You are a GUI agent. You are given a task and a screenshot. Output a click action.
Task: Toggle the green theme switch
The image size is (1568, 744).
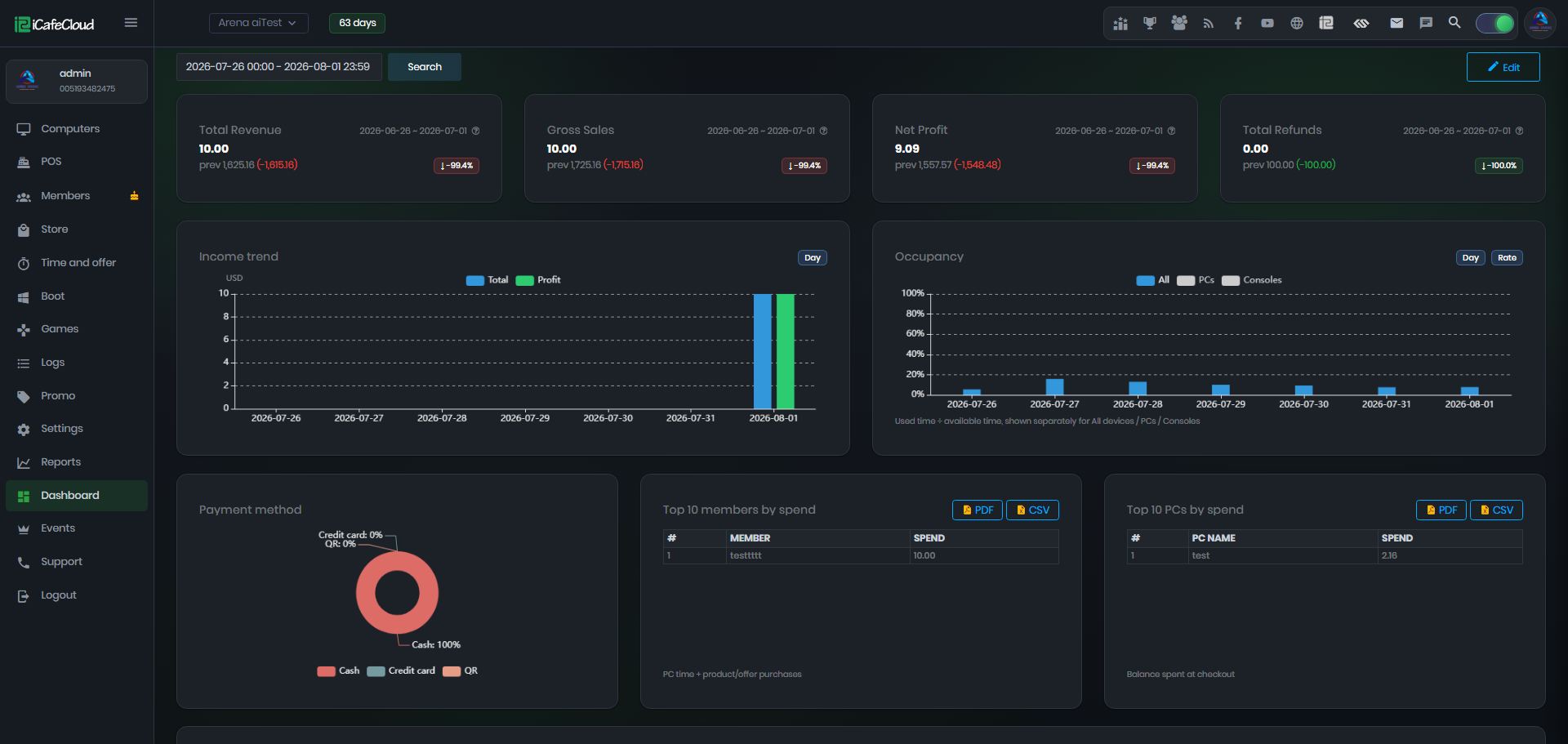click(1494, 23)
